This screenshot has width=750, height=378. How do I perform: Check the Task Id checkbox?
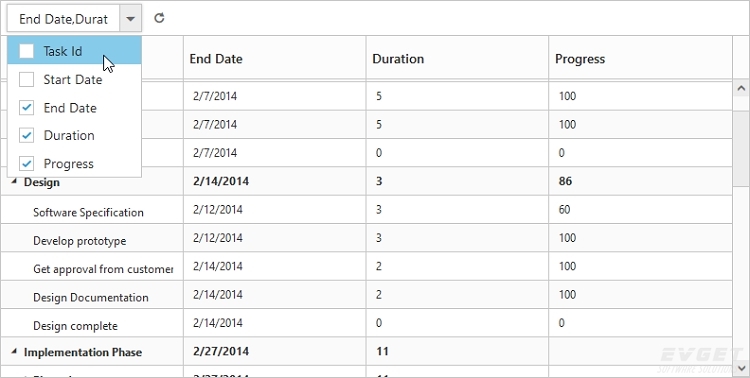point(26,51)
